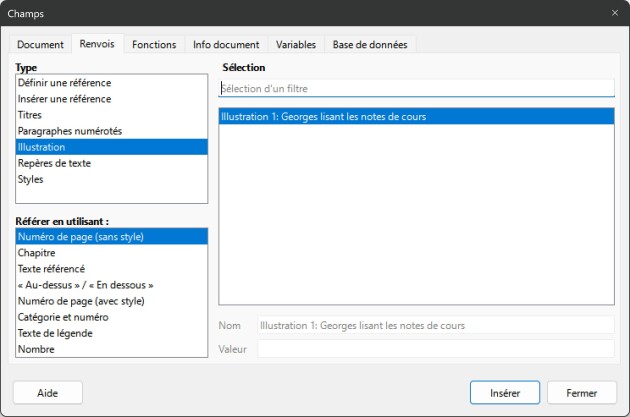Screen dimensions: 630x417
Task: Select 'Illustration 1: Georges lisant' entry
Action: pyautogui.click(x=324, y=117)
